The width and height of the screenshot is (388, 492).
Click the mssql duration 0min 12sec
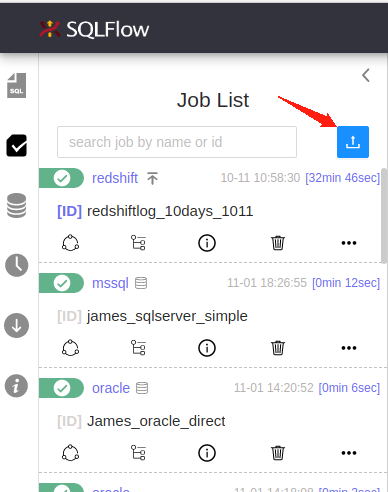346,283
